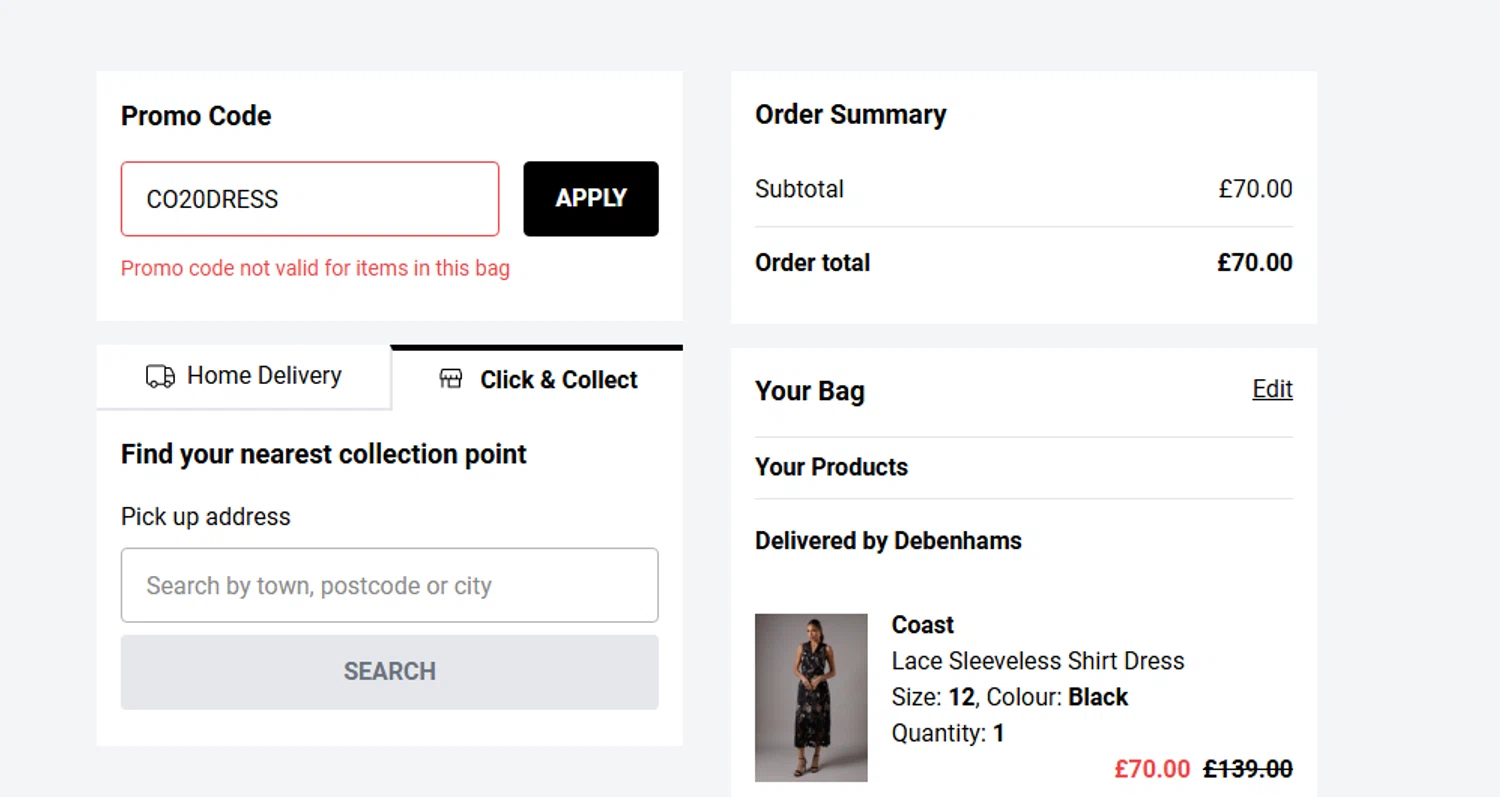Click the Pick up address label
This screenshot has width=1500, height=797.
(205, 517)
